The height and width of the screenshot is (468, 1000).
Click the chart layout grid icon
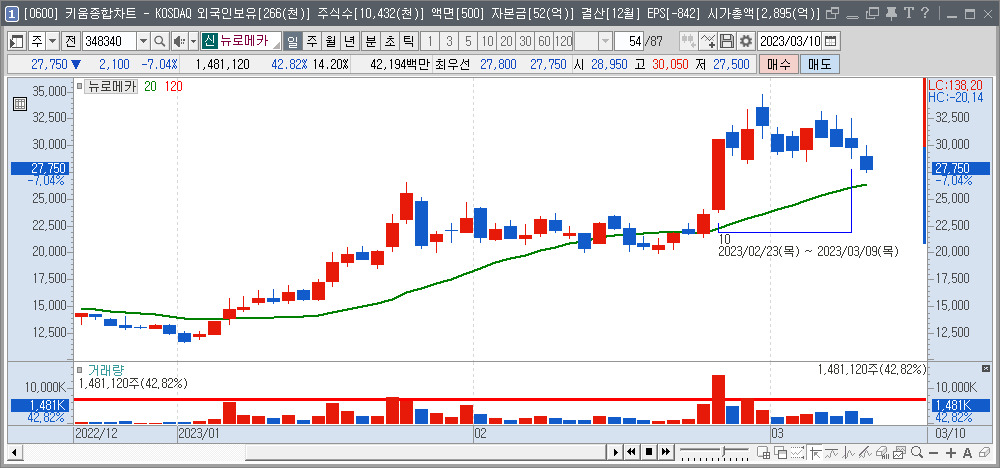click(x=763, y=452)
